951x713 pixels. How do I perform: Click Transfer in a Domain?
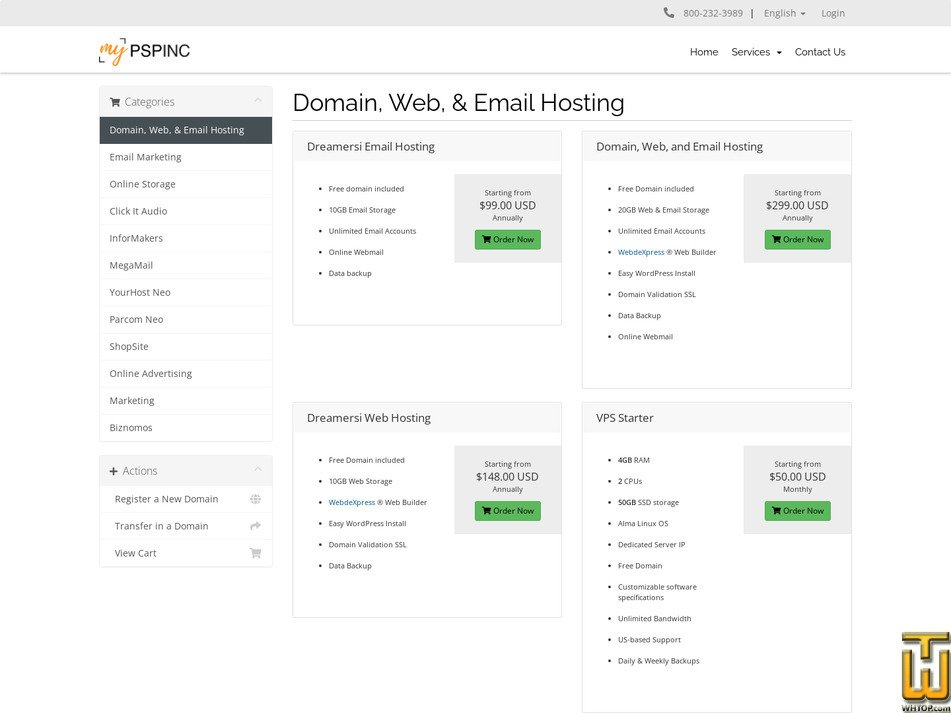click(186, 526)
